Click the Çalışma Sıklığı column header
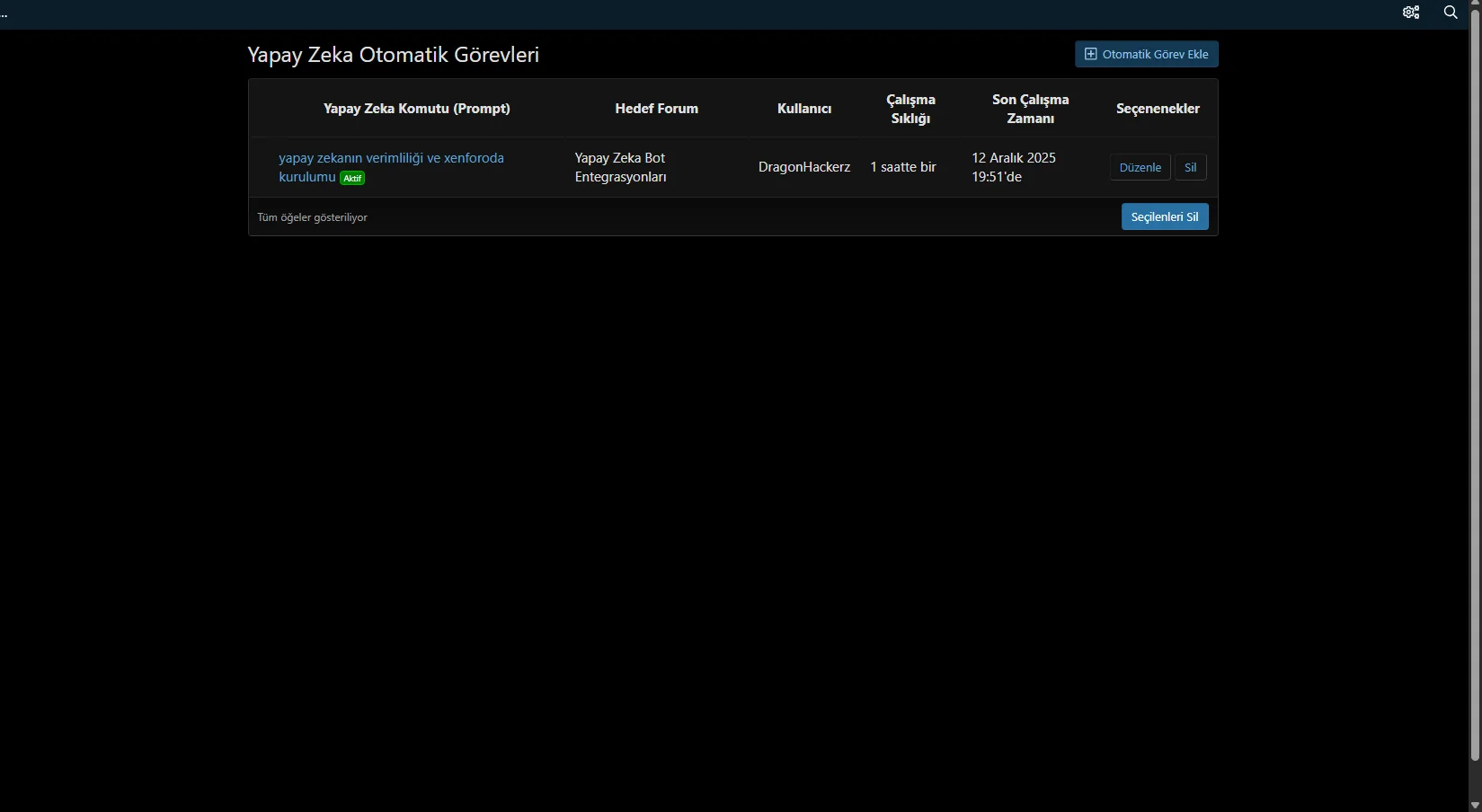 pyautogui.click(x=910, y=109)
